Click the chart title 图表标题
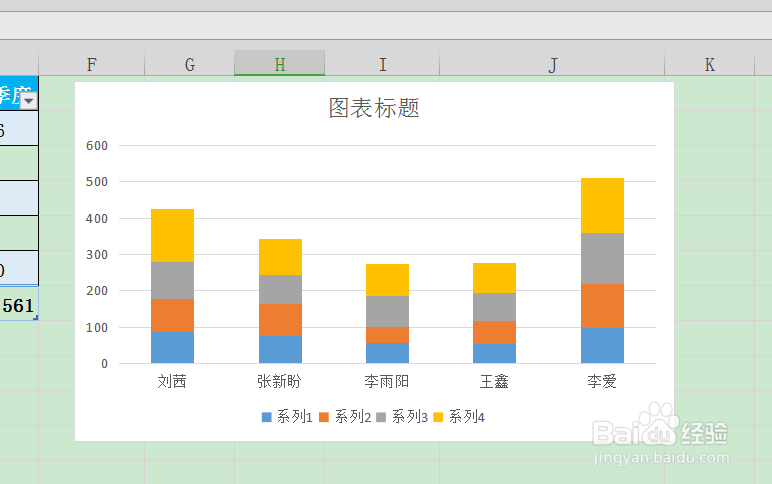Image resolution: width=772 pixels, height=484 pixels. [x=374, y=108]
